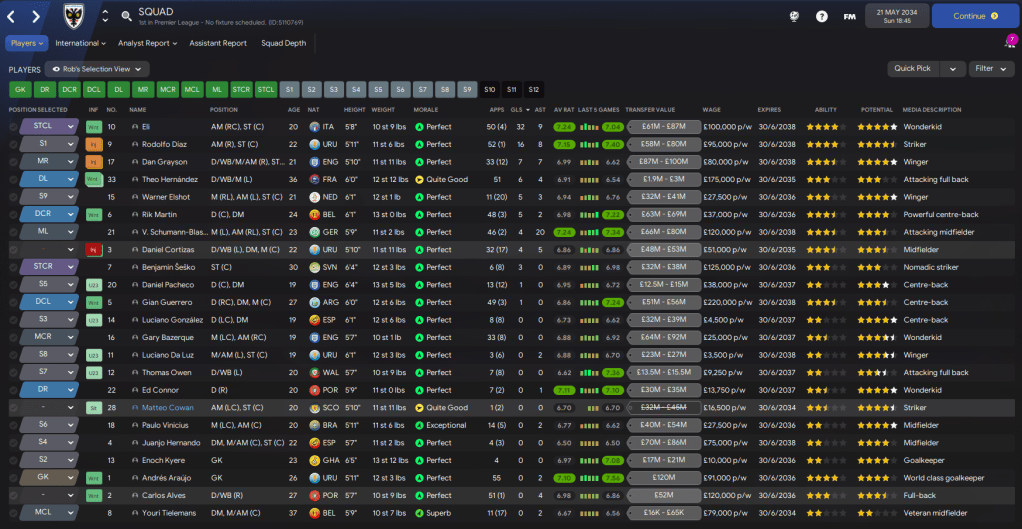Expand Rob's Selection View dropdown
The width and height of the screenshot is (1022, 529).
pos(97,69)
